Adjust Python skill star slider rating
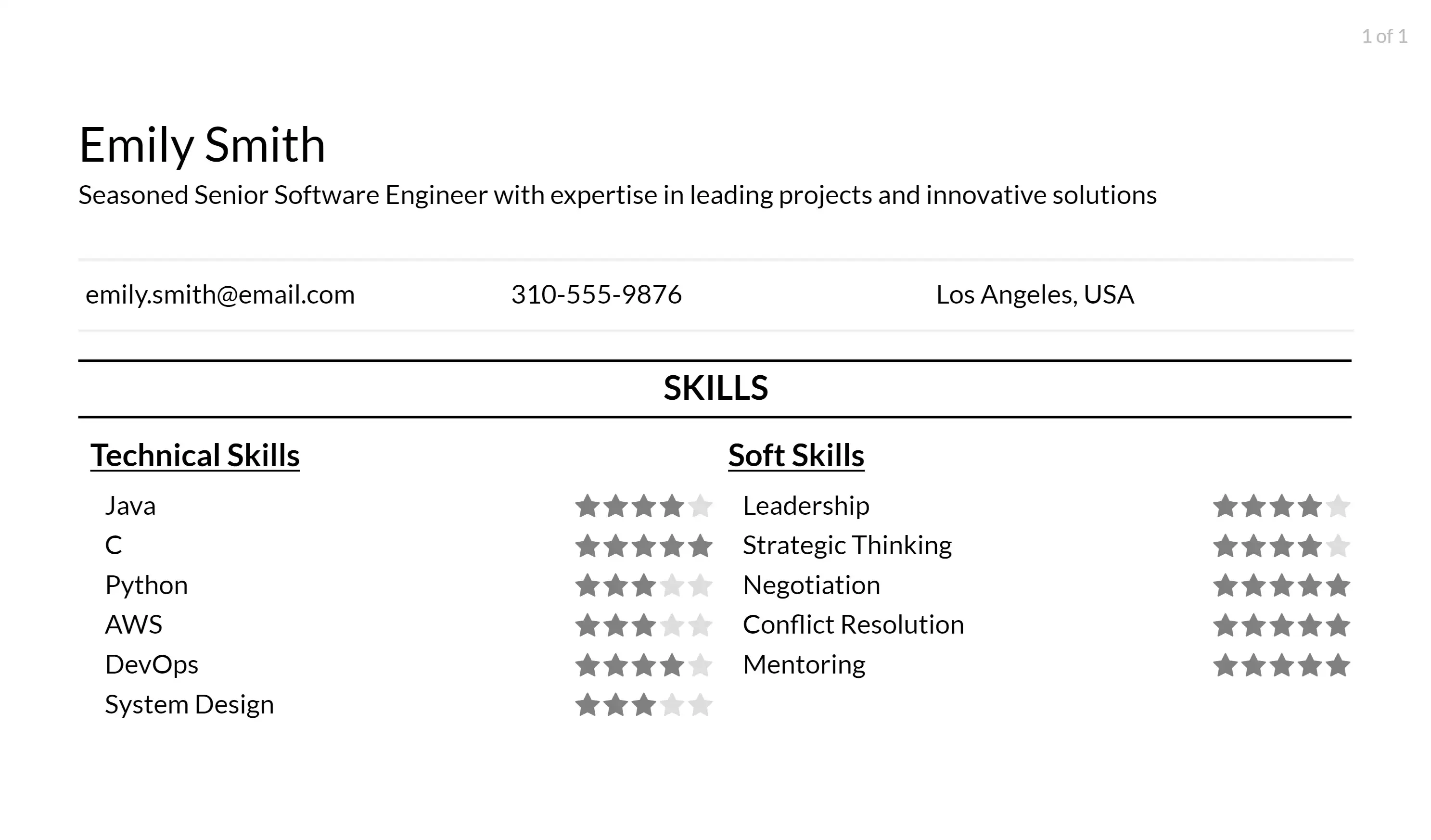The height and width of the screenshot is (840, 1431). [644, 585]
